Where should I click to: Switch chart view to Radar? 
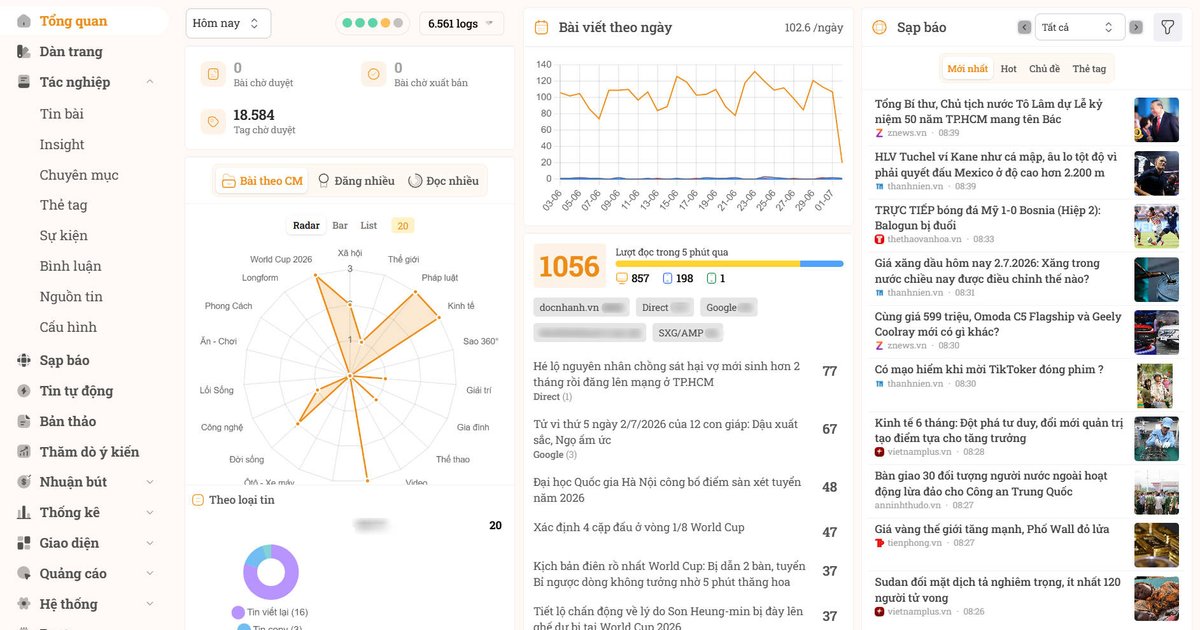coord(306,225)
